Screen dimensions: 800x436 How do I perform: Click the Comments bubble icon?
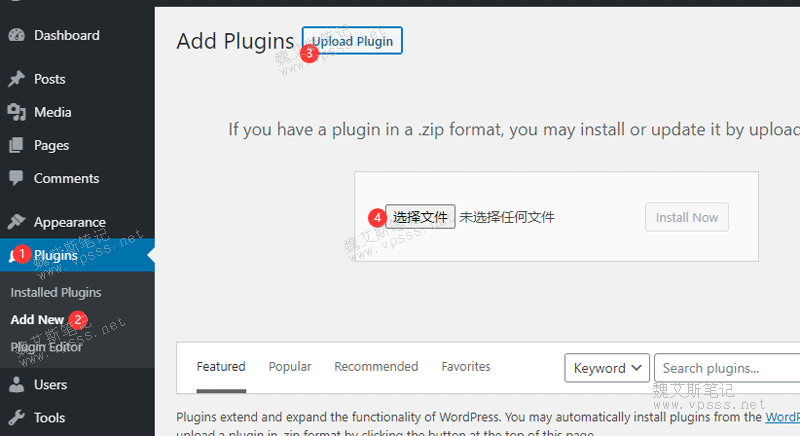[x=16, y=178]
